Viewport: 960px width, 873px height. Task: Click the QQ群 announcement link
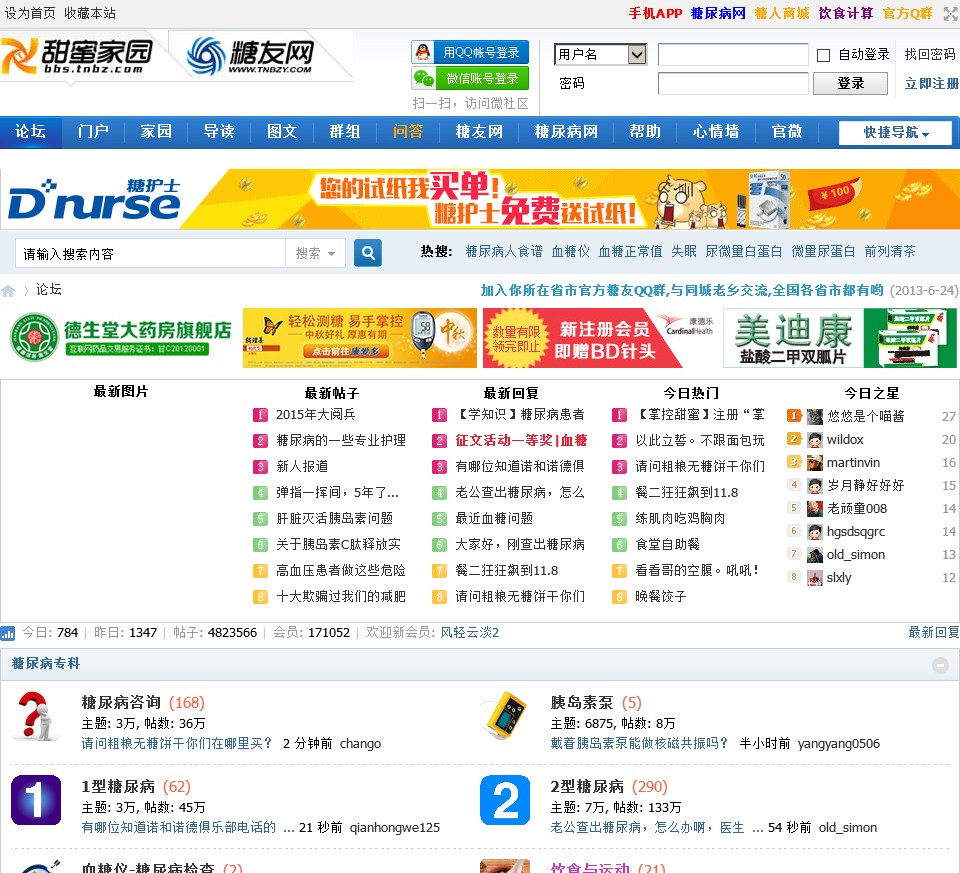[682, 290]
